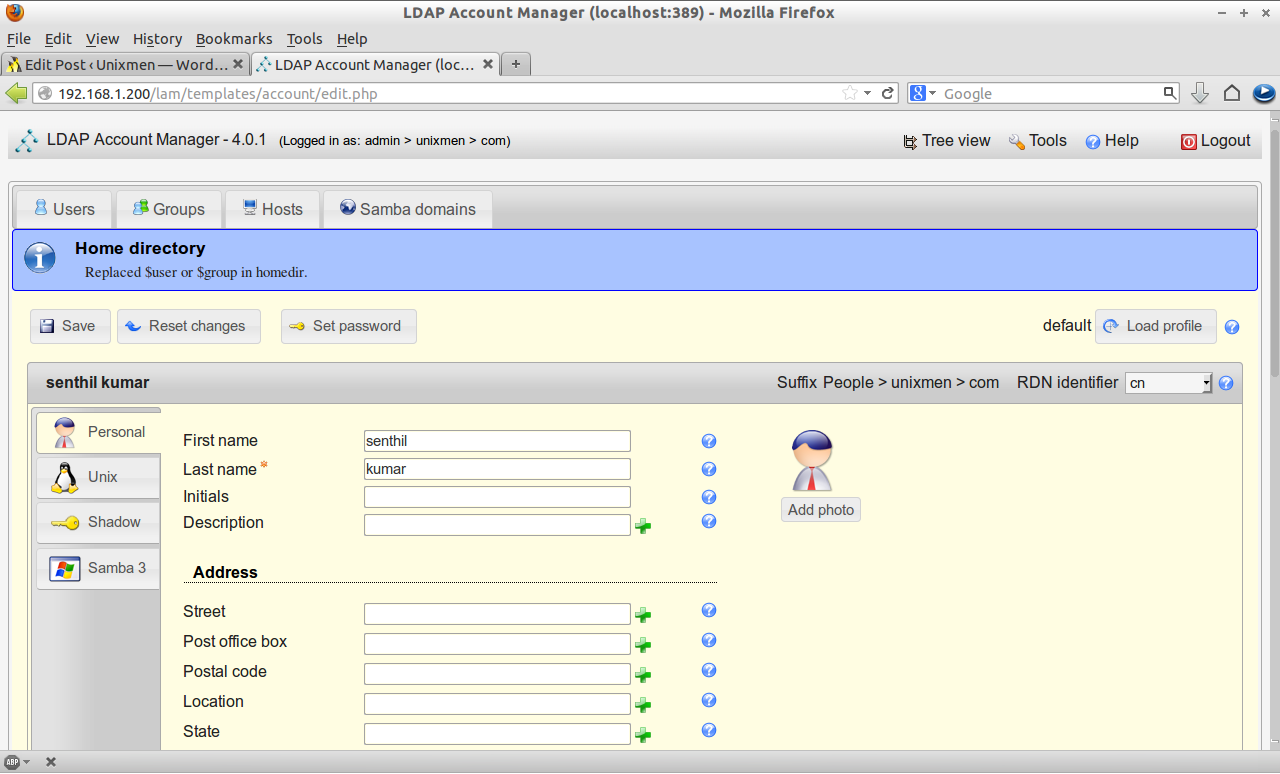Open the browser downloads arrow icon
This screenshot has width=1280, height=774.
tap(1201, 93)
